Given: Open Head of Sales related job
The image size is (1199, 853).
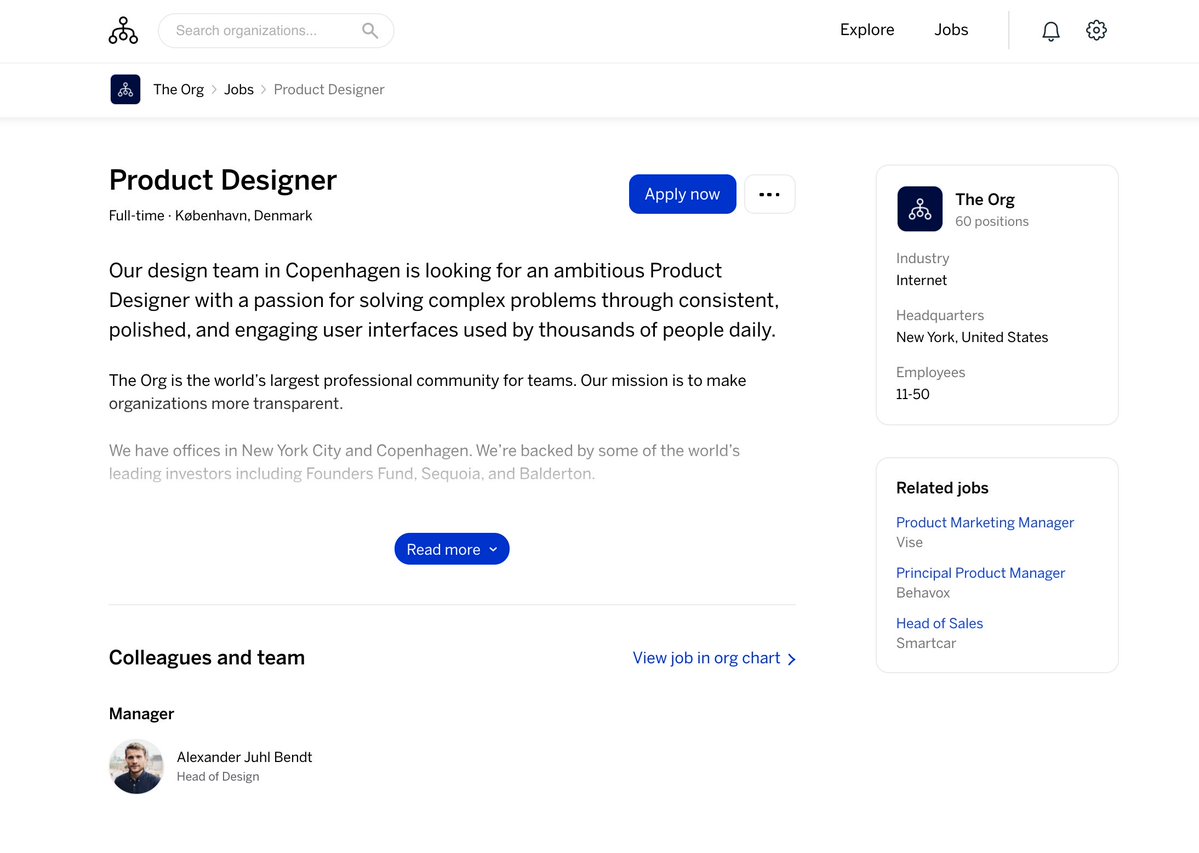Looking at the screenshot, I should coord(939,623).
